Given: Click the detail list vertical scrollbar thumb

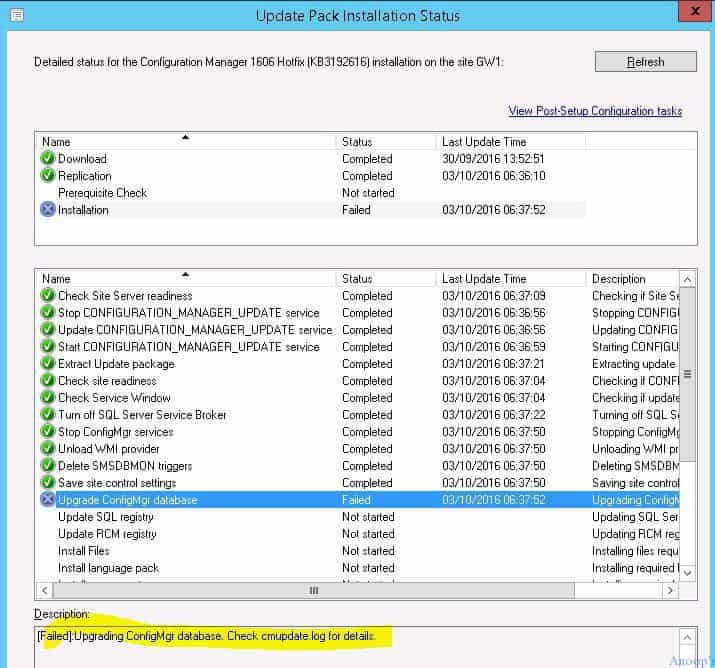Looking at the screenshot, I should tap(688, 374).
